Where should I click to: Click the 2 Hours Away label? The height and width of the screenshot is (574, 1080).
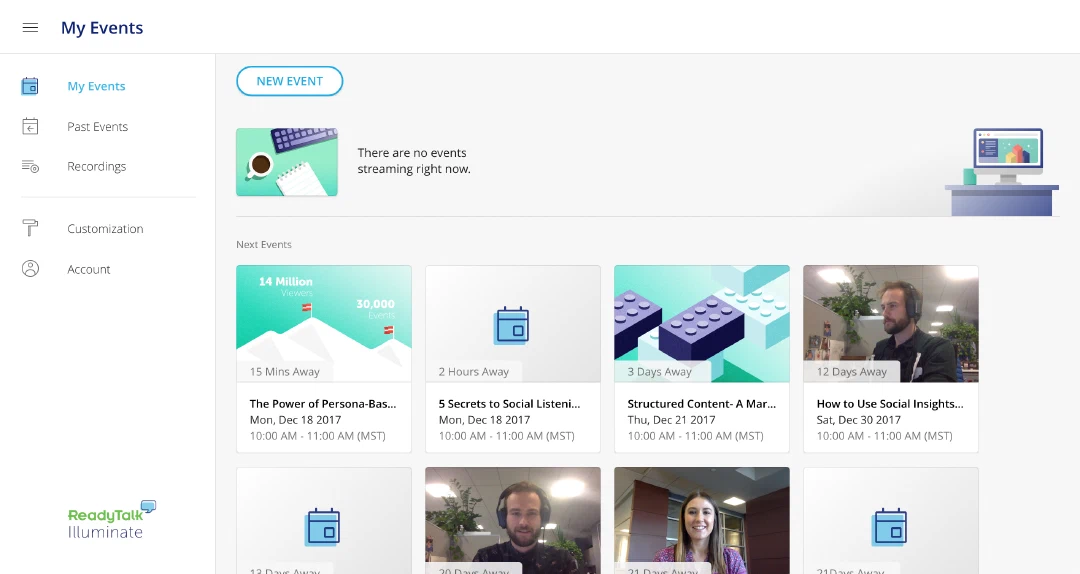[x=474, y=372]
